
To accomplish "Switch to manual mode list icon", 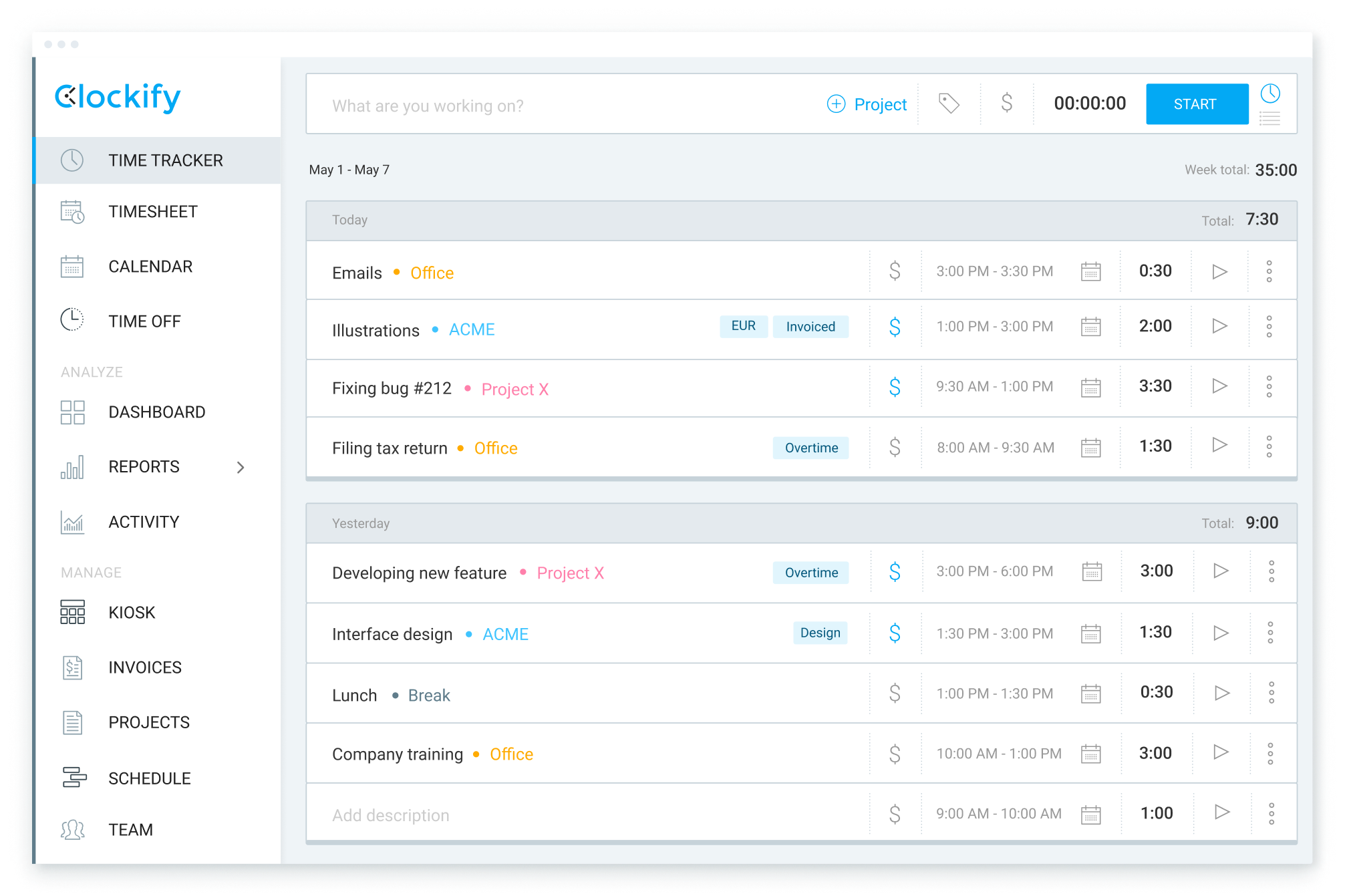I will [1269, 119].
